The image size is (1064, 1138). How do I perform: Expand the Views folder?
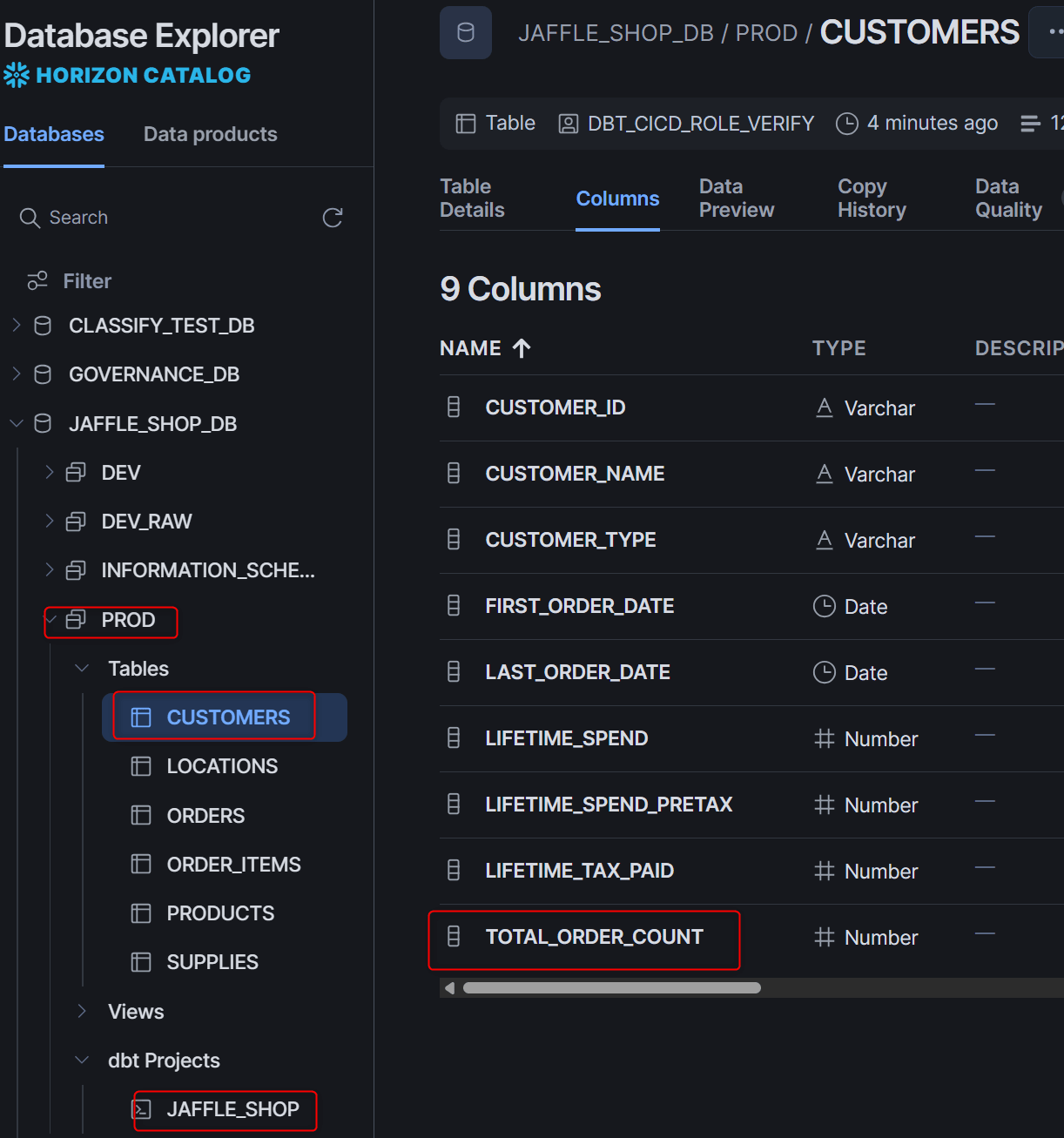(x=82, y=1011)
